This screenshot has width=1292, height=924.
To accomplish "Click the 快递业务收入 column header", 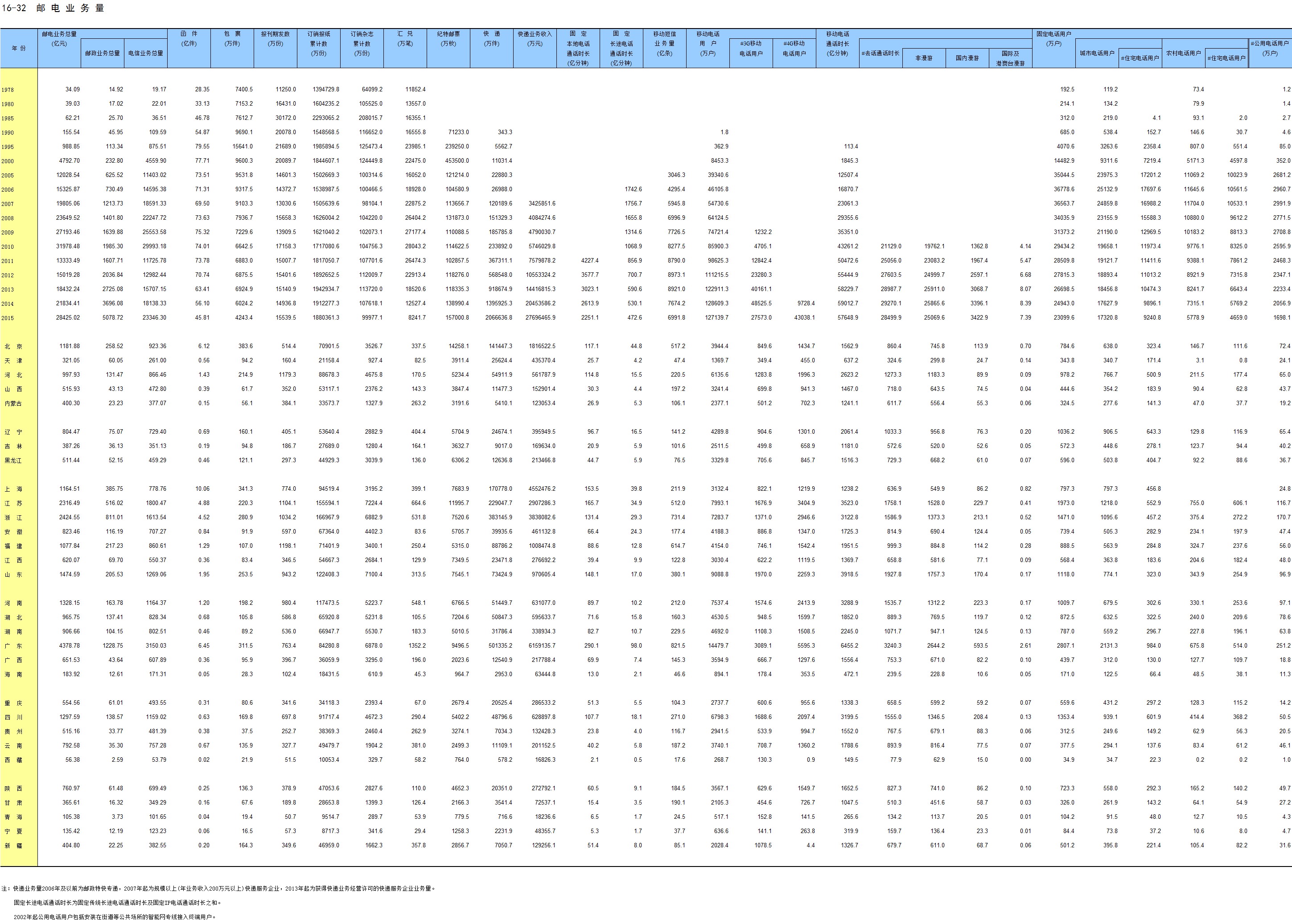I will coord(535,39).
